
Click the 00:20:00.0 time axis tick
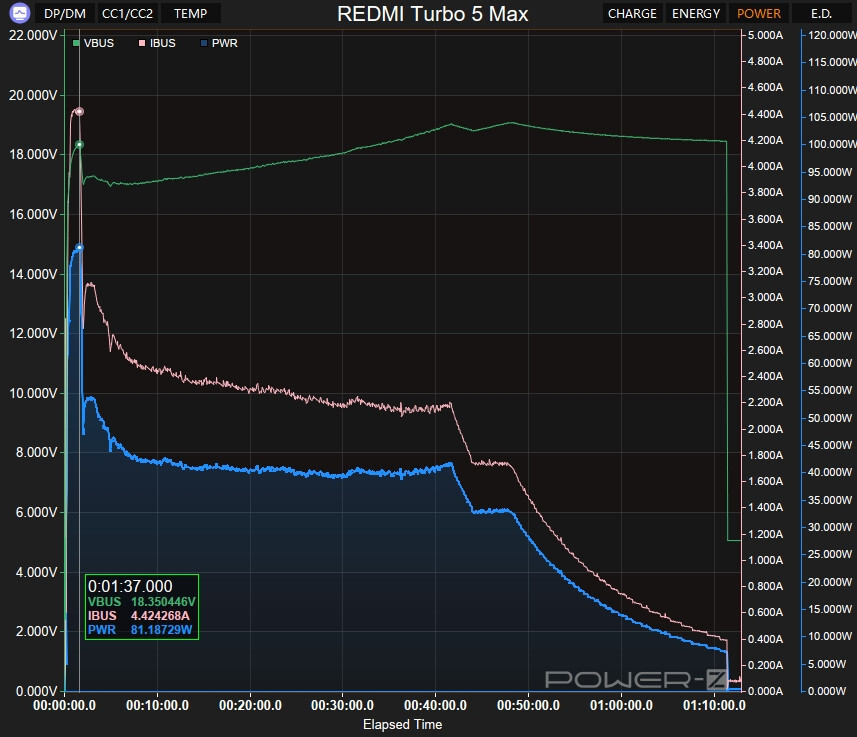click(x=250, y=705)
